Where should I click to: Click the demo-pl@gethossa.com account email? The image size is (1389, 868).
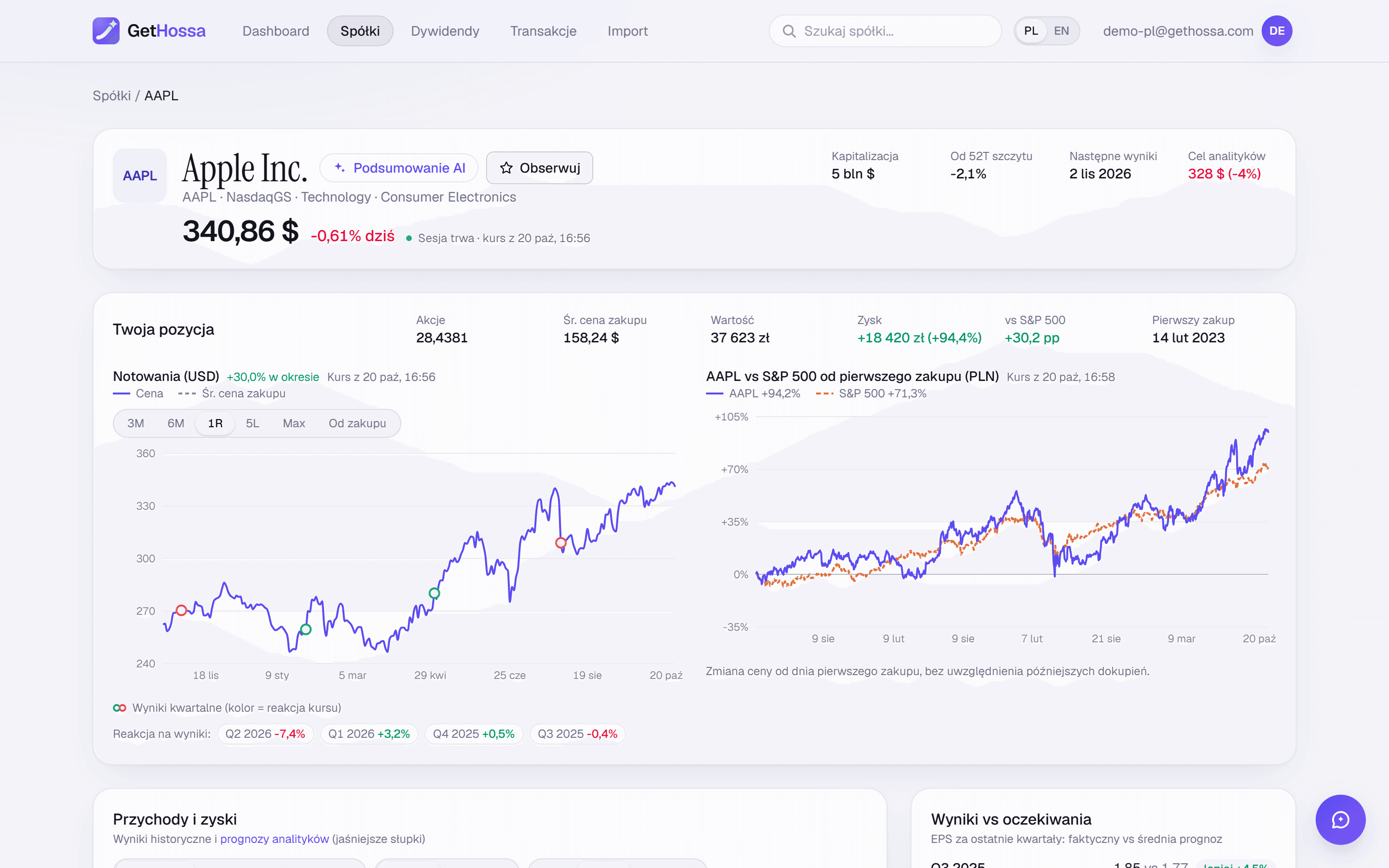pos(1178,31)
